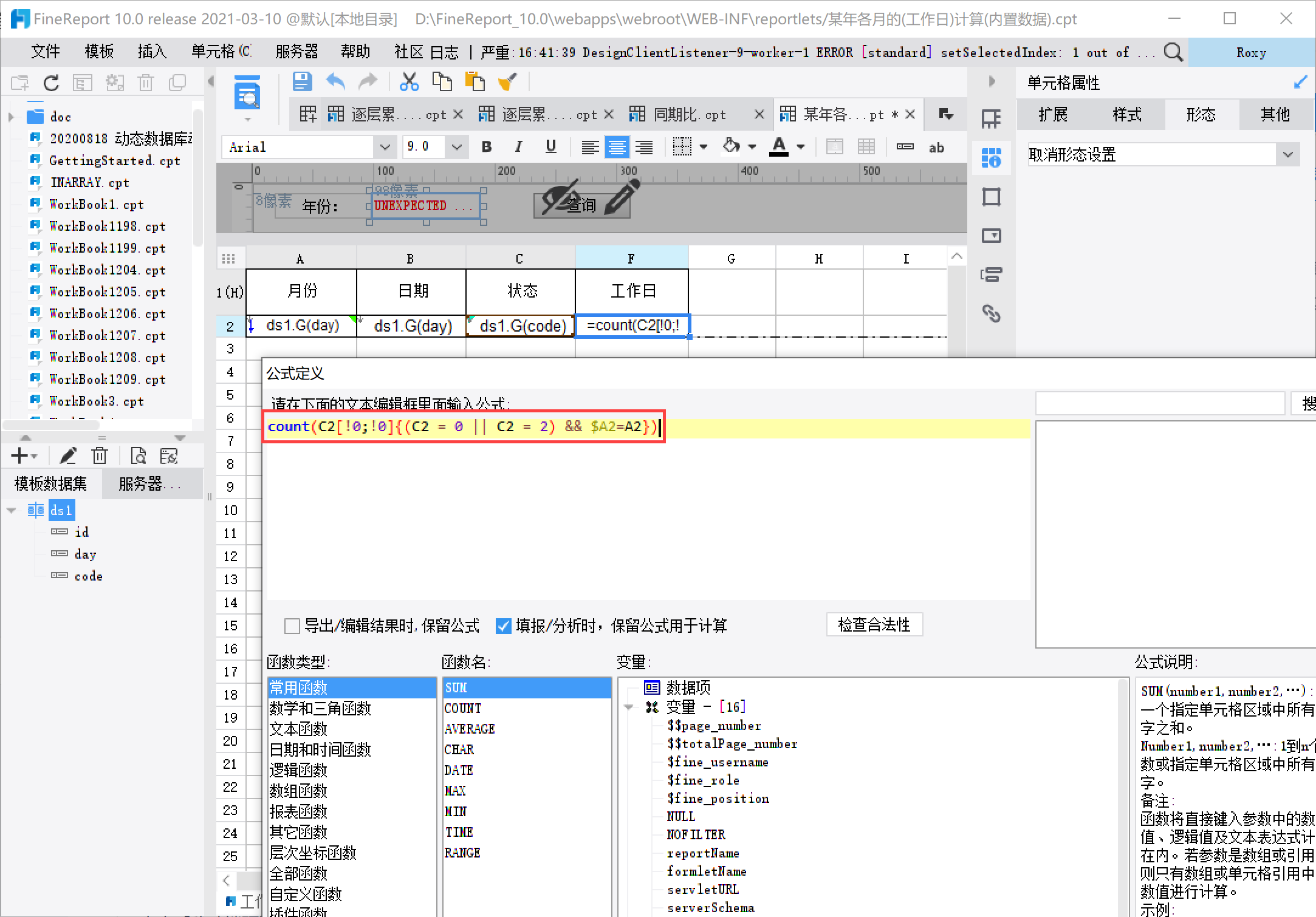Collapse the ds1 dataset tree node

tap(12, 510)
